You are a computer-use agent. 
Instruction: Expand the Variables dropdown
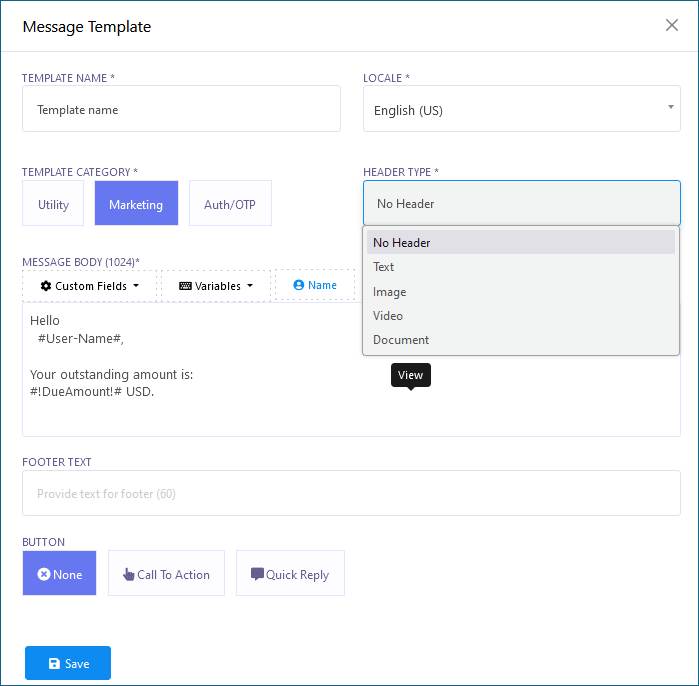[216, 286]
